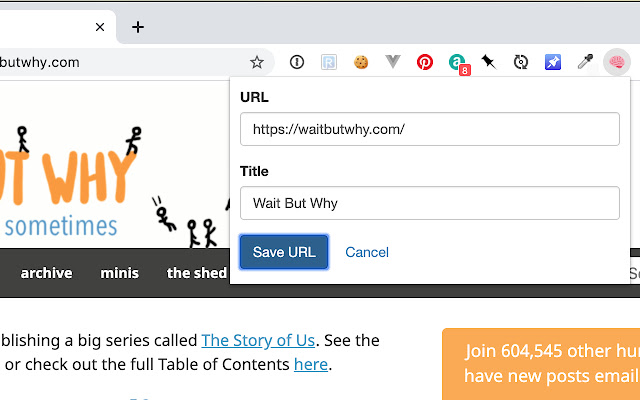Viewport: 640px width, 400px height.
Task: Follow The Story of Us link
Action: (258, 340)
